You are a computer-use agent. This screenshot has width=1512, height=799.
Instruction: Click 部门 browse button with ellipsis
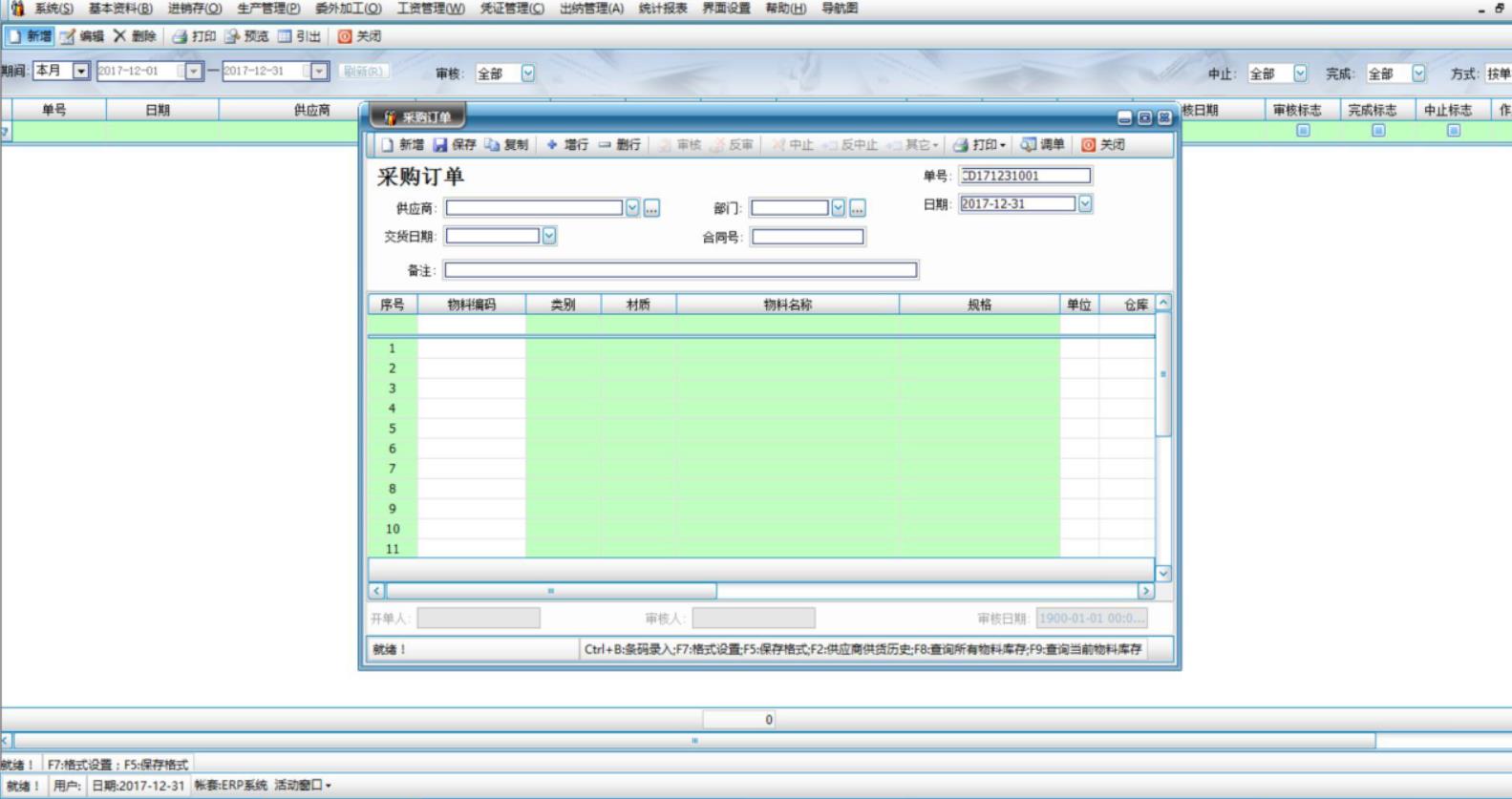pos(858,208)
